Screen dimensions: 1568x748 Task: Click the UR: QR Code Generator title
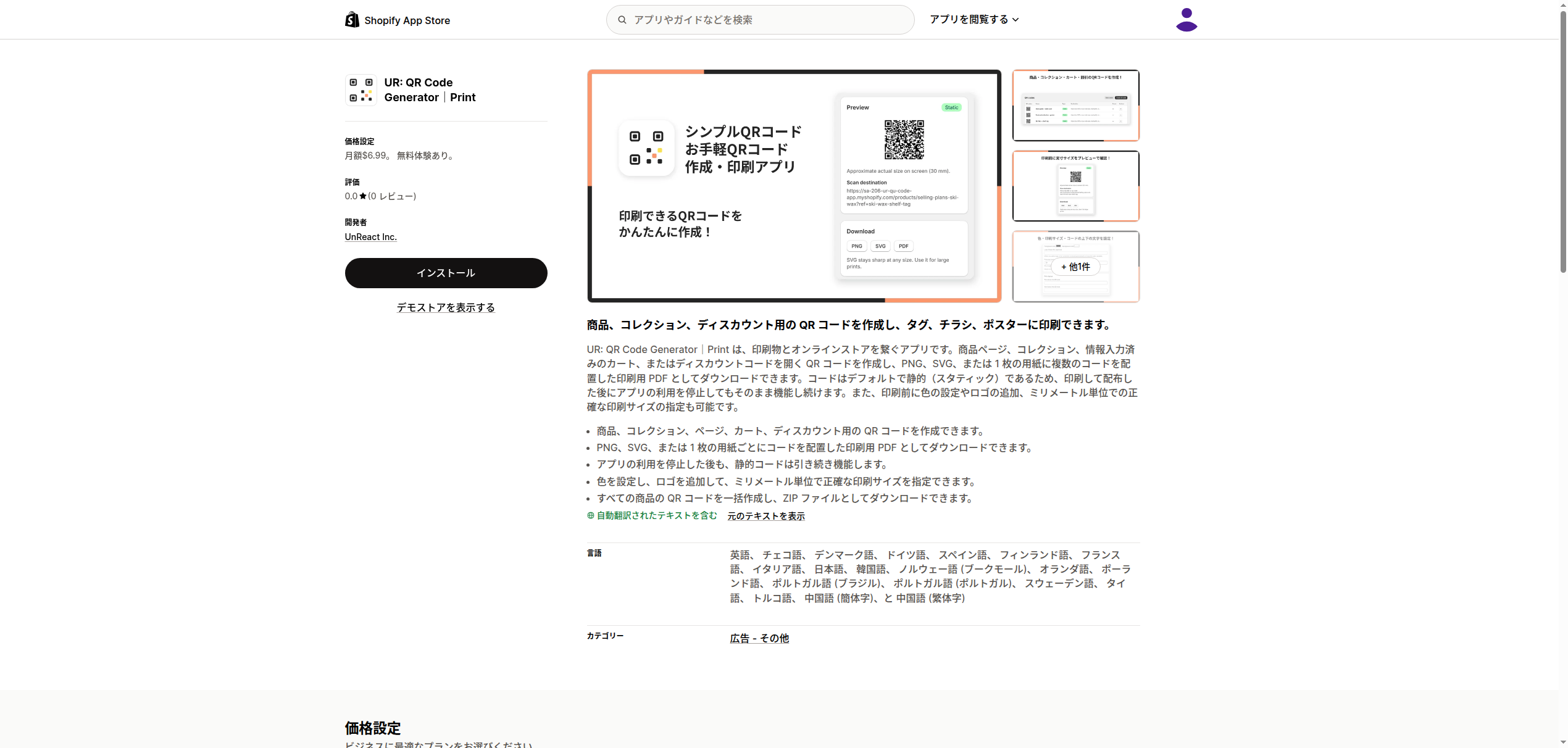click(x=430, y=90)
